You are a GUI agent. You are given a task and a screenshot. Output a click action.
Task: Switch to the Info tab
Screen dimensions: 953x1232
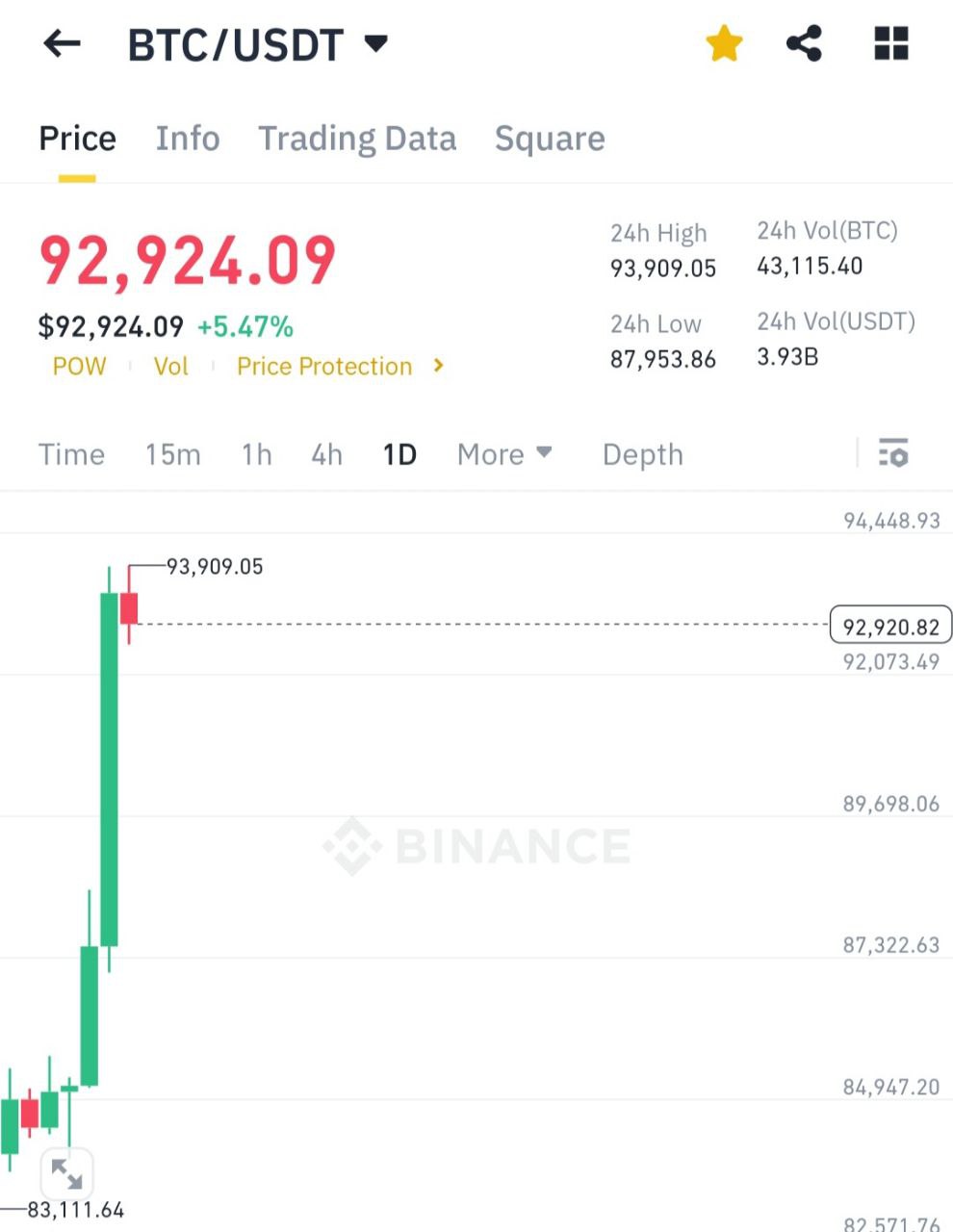click(x=188, y=139)
